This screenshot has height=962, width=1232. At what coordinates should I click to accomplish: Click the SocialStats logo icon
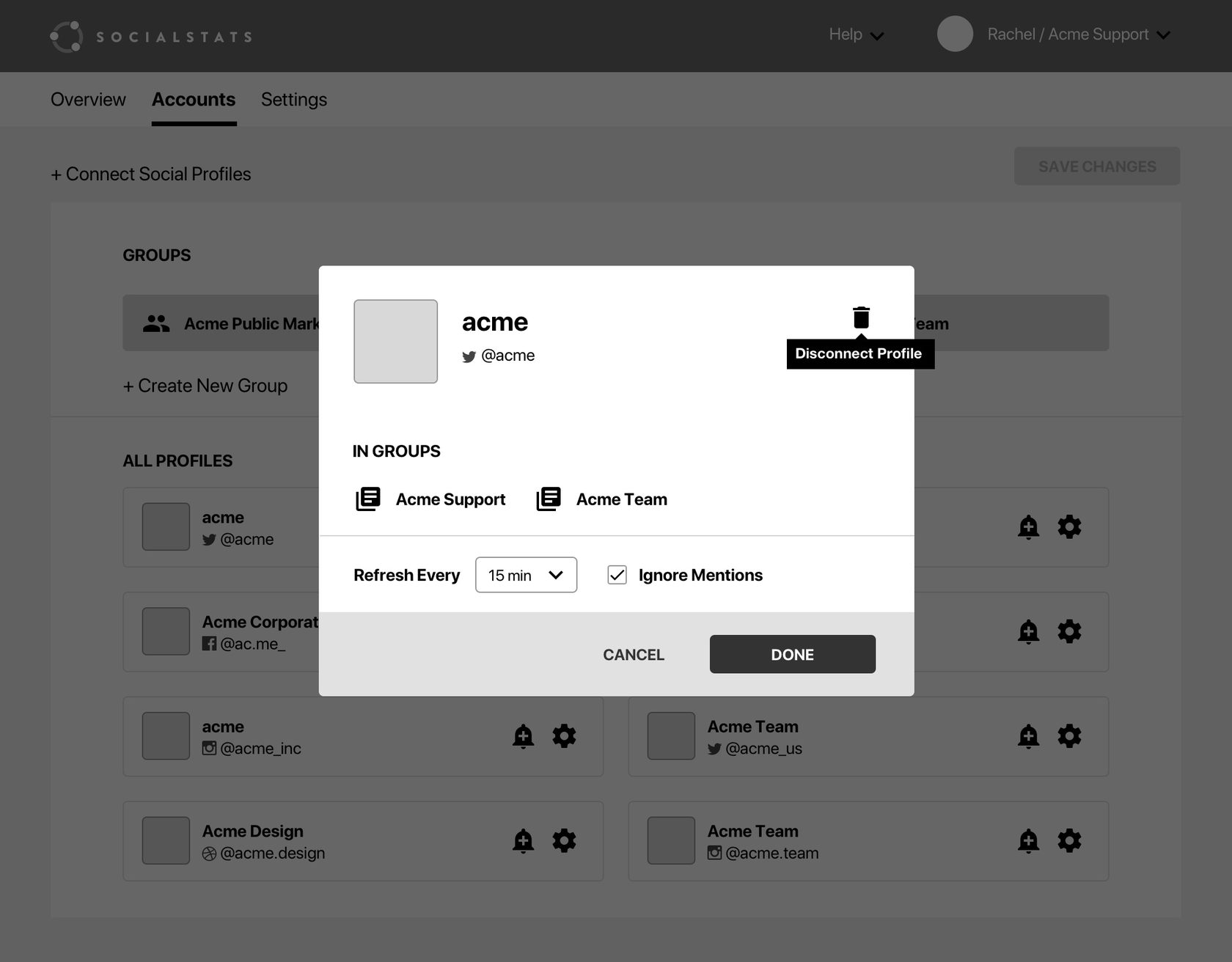[66, 37]
